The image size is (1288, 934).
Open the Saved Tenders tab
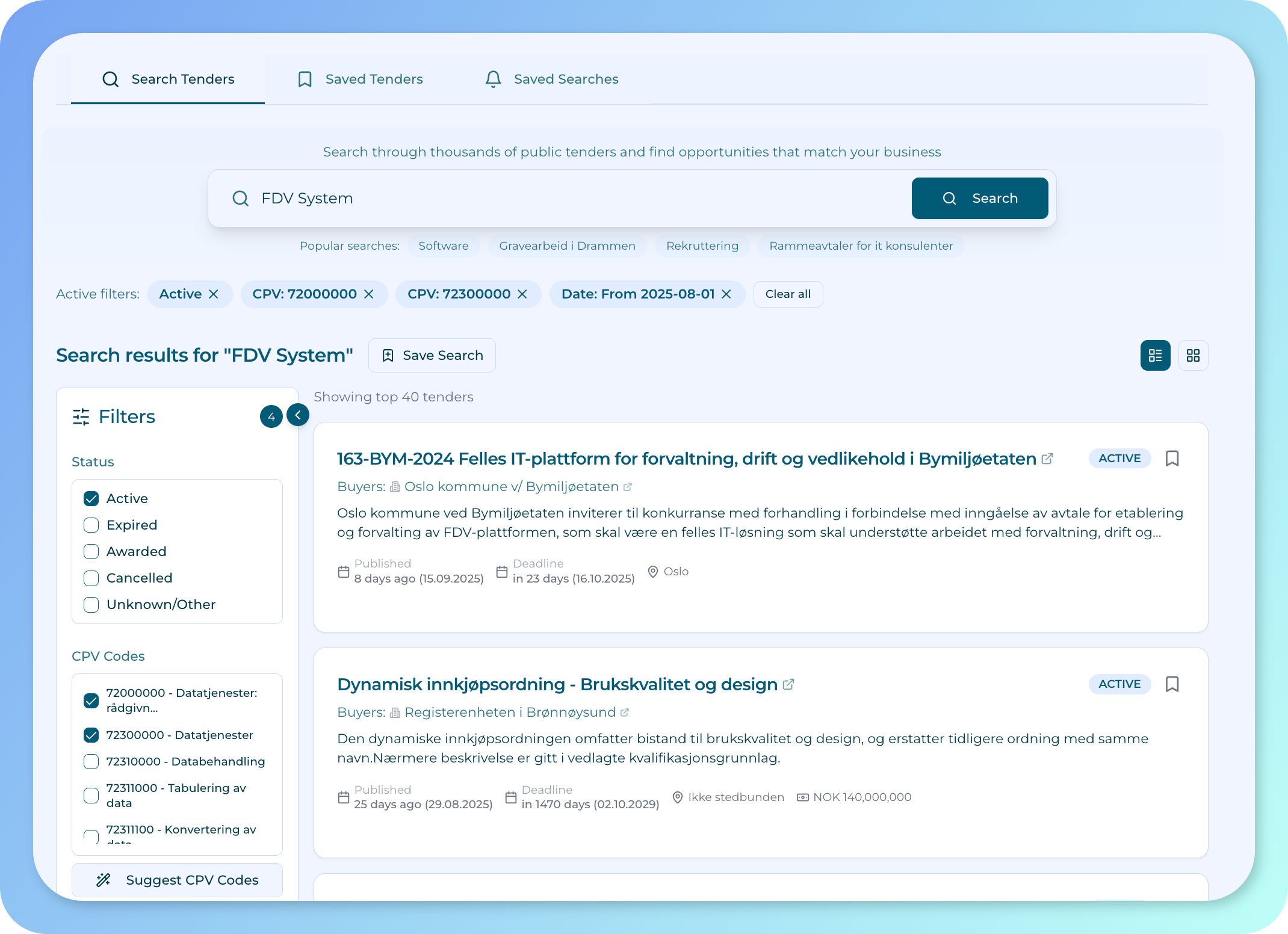[x=361, y=79]
